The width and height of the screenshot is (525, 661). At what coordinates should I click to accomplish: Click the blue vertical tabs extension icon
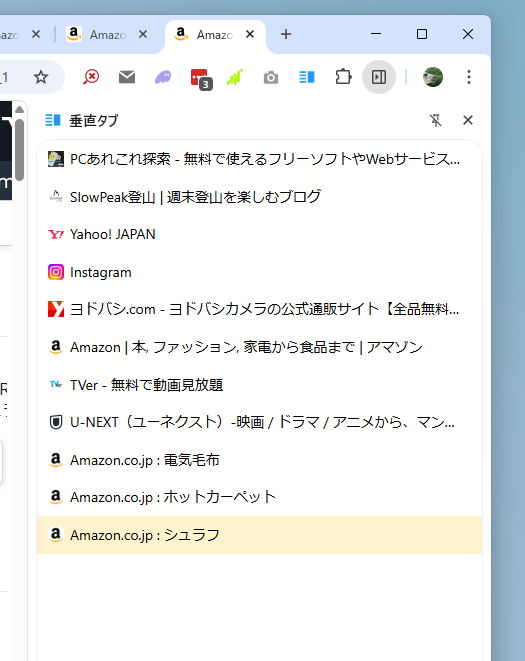307,77
